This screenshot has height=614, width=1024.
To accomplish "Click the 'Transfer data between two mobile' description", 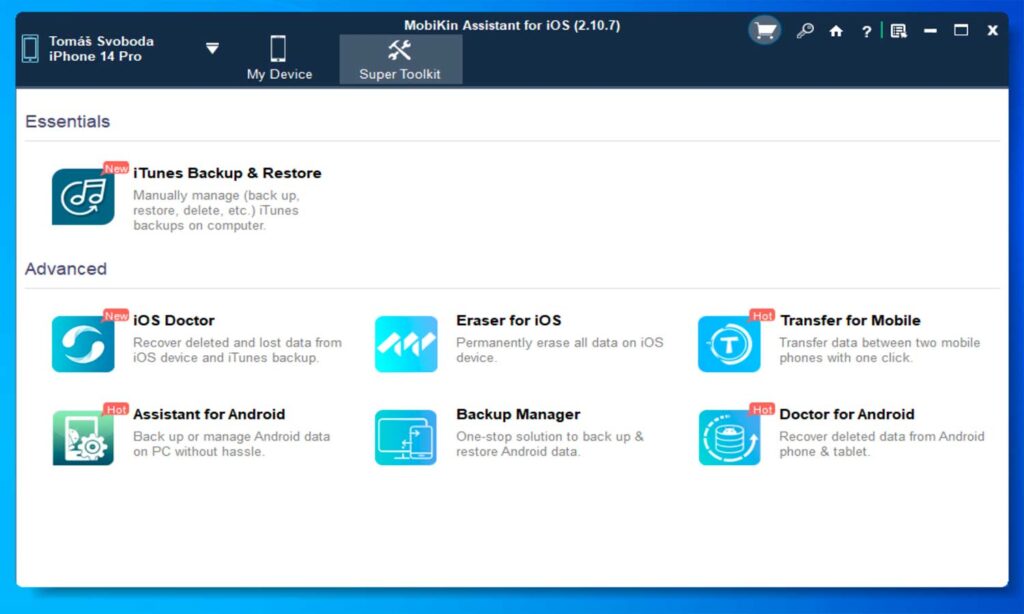I will [x=880, y=350].
